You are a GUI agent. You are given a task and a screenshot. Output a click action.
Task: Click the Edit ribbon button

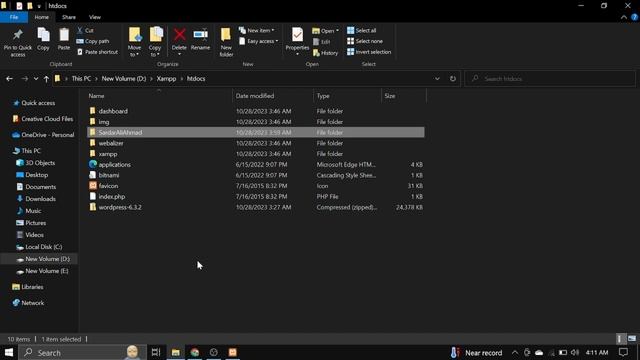322,42
